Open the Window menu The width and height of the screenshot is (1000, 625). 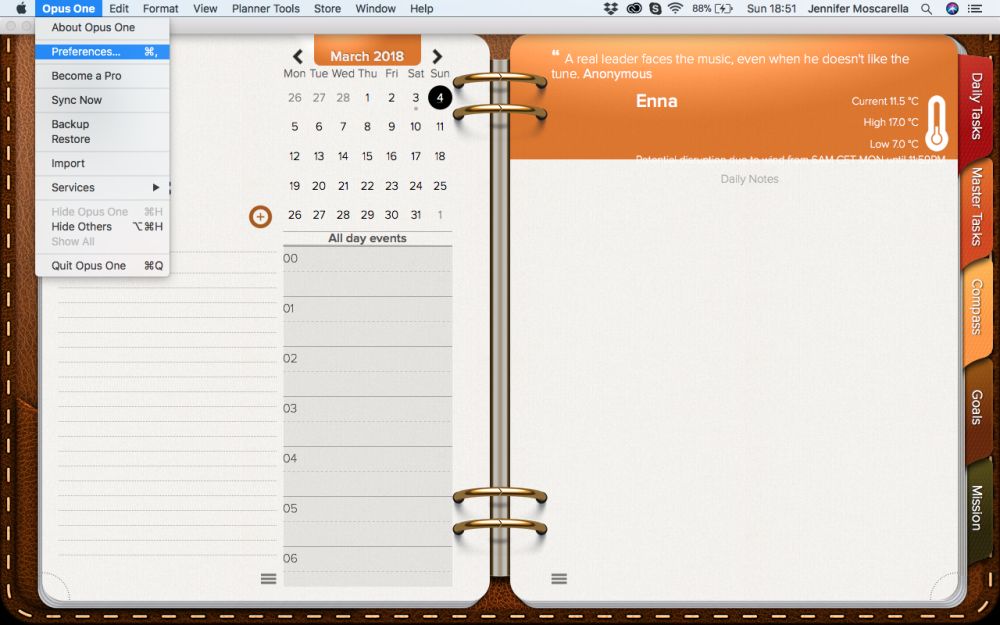pos(376,8)
